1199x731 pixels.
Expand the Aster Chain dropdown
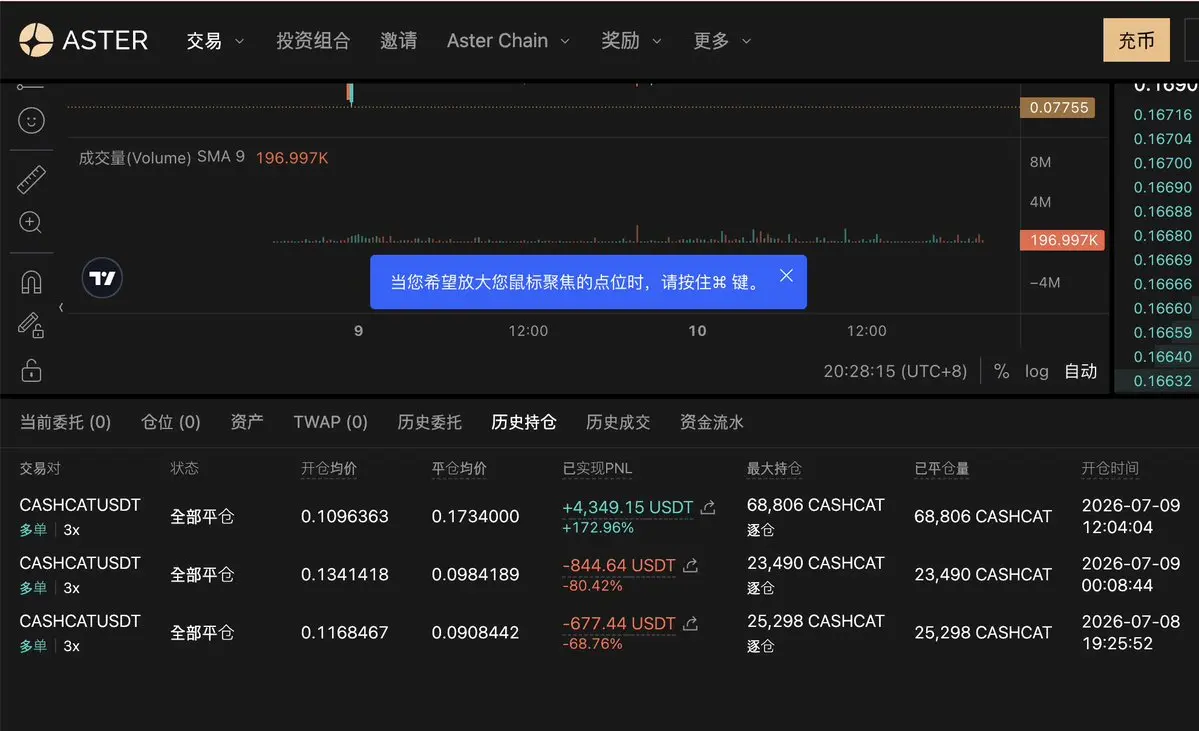point(508,41)
